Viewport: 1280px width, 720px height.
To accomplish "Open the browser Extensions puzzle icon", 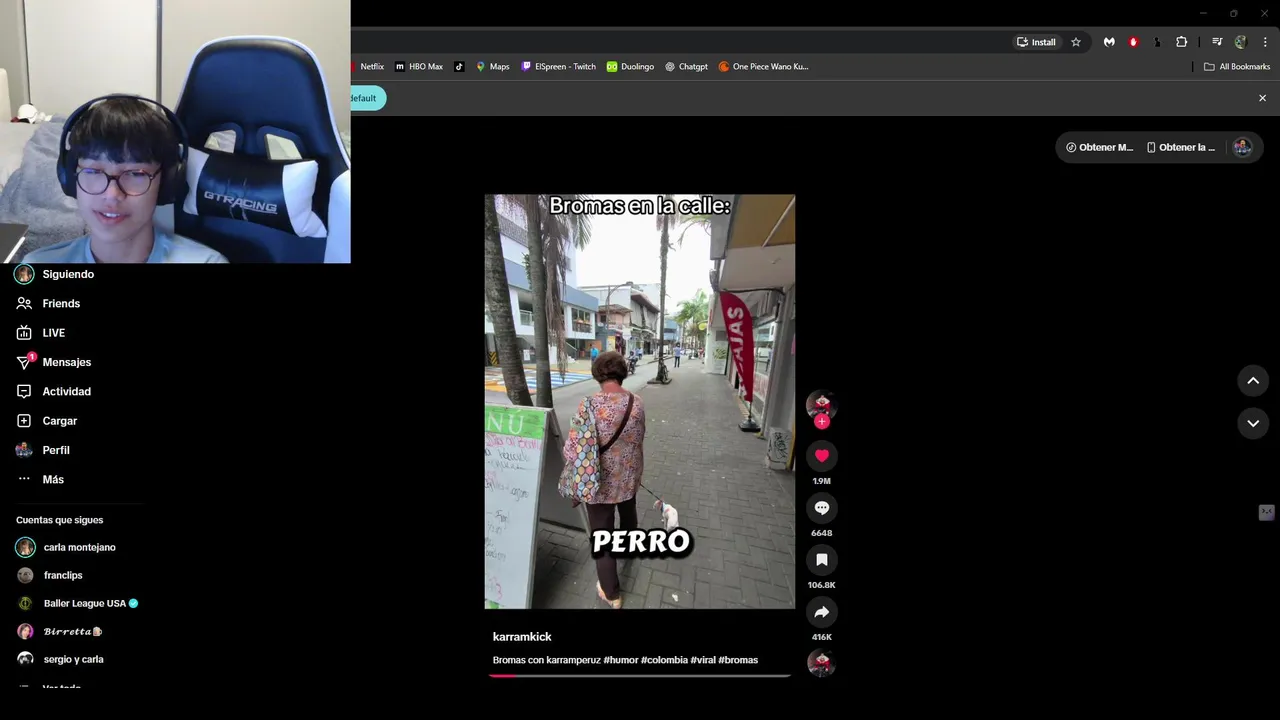I will pyautogui.click(x=1181, y=42).
